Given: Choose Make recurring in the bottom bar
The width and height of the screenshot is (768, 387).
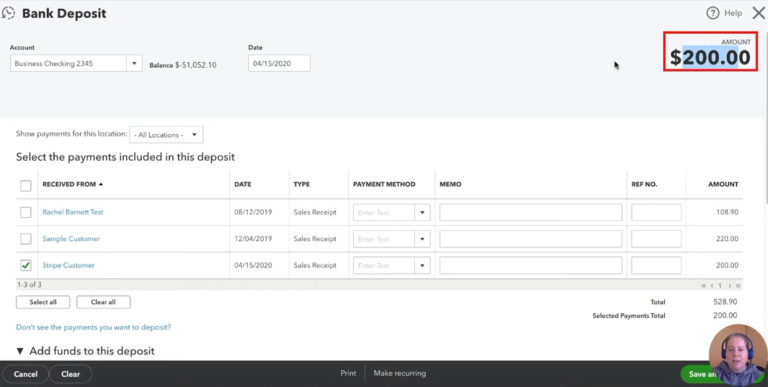Looking at the screenshot, I should (x=400, y=373).
